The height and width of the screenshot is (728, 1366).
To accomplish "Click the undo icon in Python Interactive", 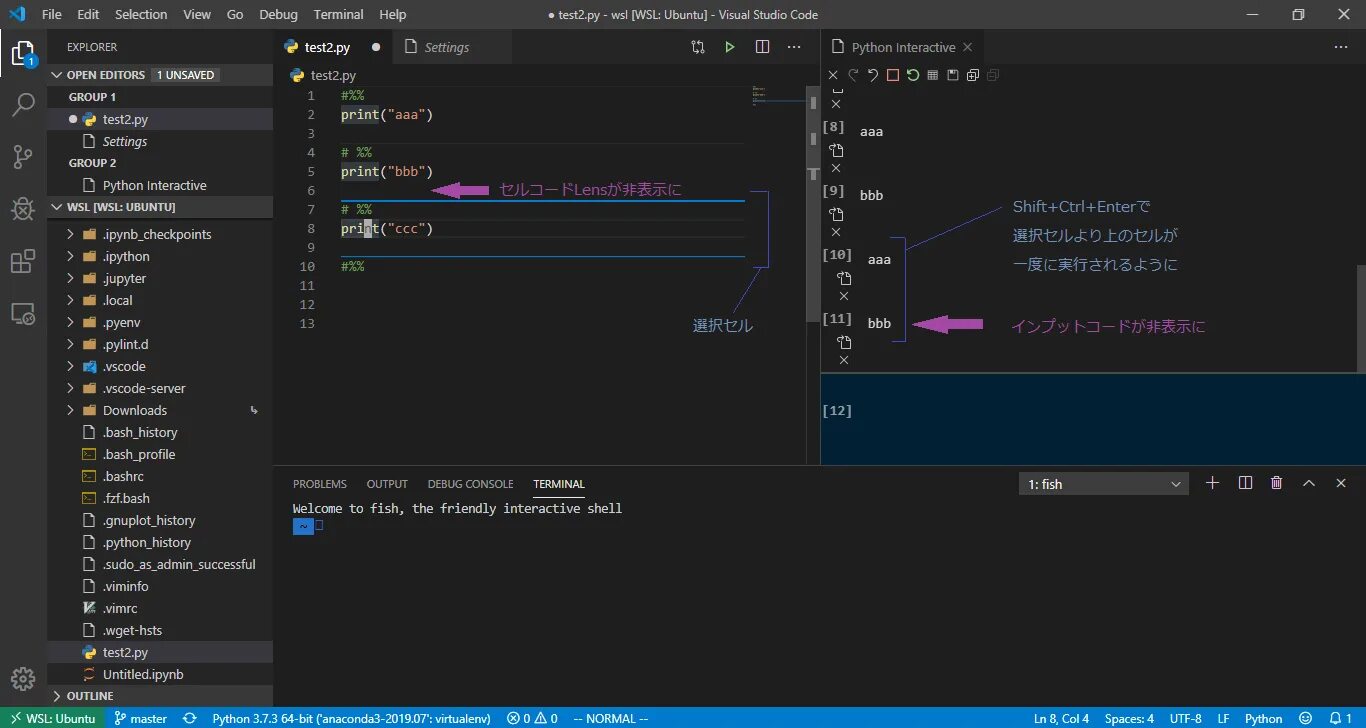I will click(x=873, y=75).
